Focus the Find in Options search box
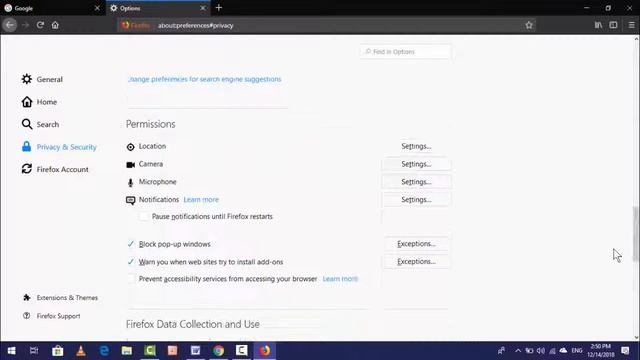The height and width of the screenshot is (360, 640). pos(405,52)
